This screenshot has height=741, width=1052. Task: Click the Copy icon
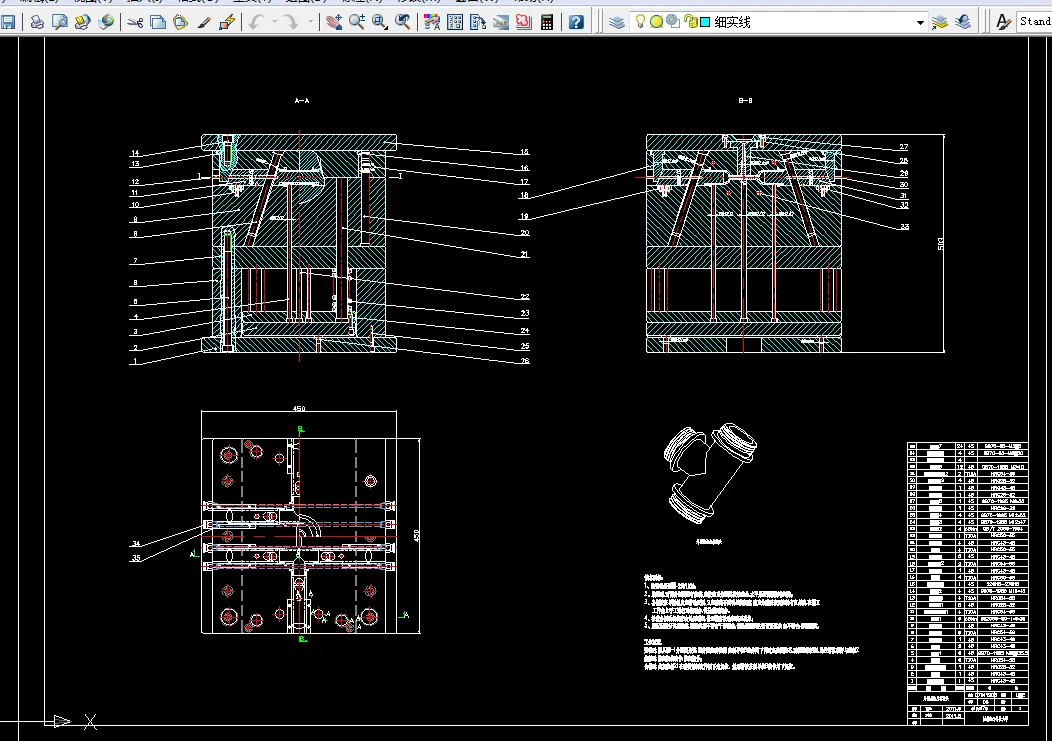158,22
